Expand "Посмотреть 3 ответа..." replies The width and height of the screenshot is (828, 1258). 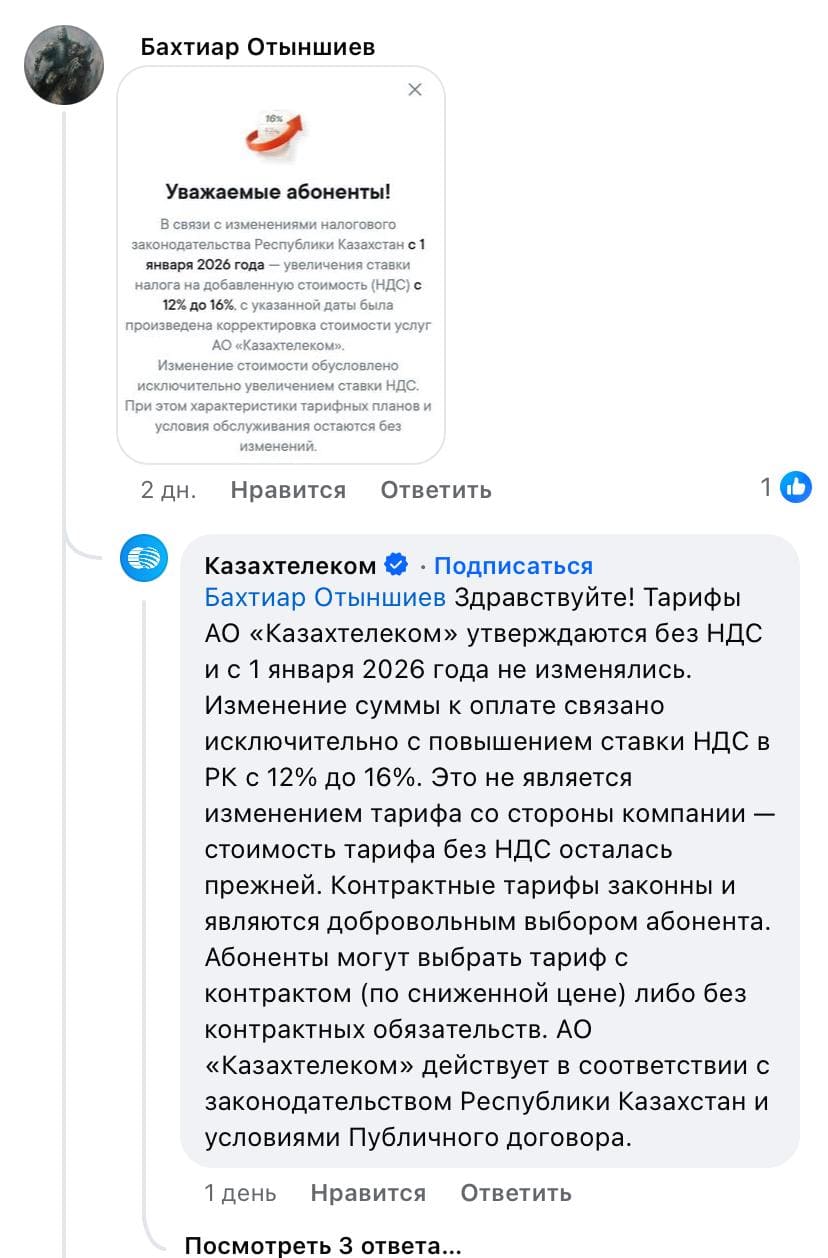pyautogui.click(x=323, y=1246)
